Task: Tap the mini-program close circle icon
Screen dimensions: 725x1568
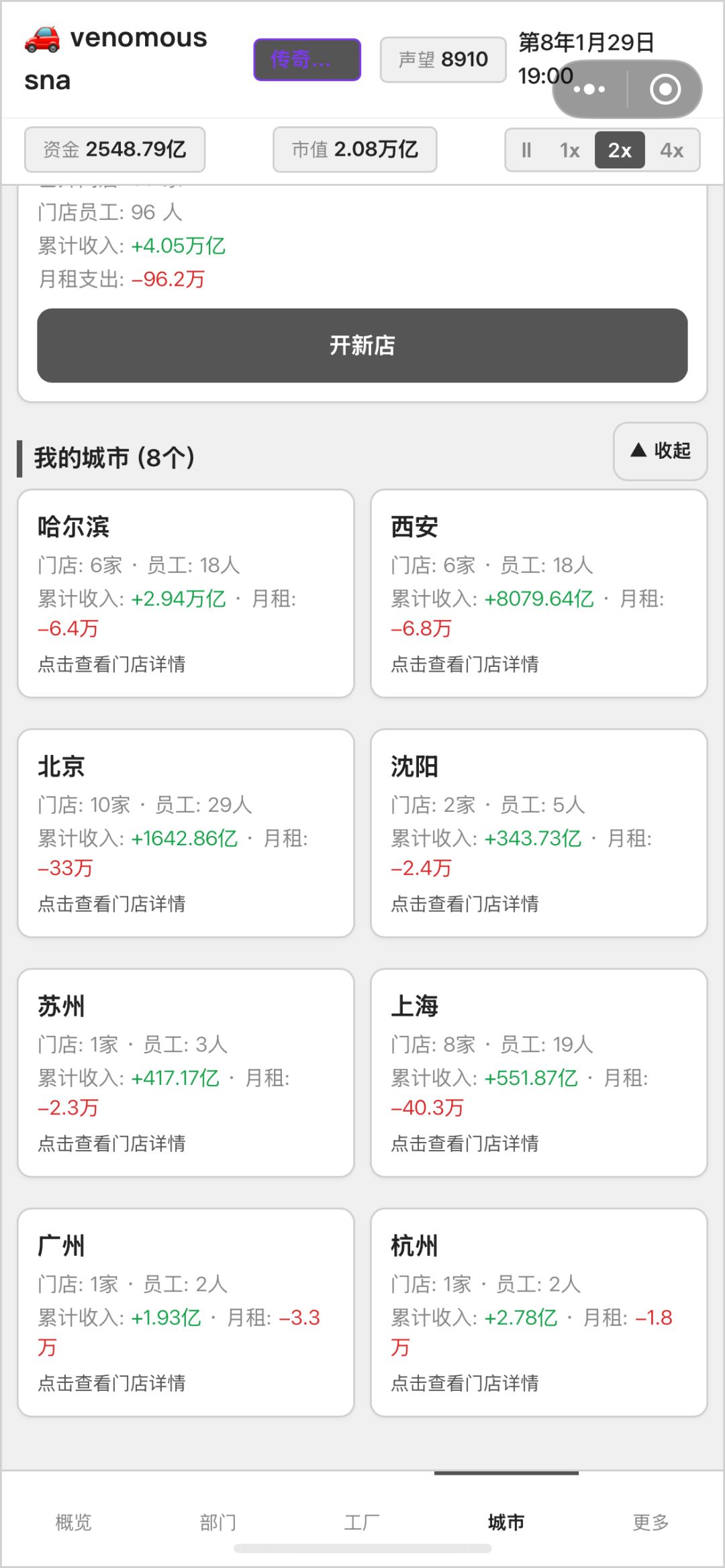Action: (x=665, y=89)
